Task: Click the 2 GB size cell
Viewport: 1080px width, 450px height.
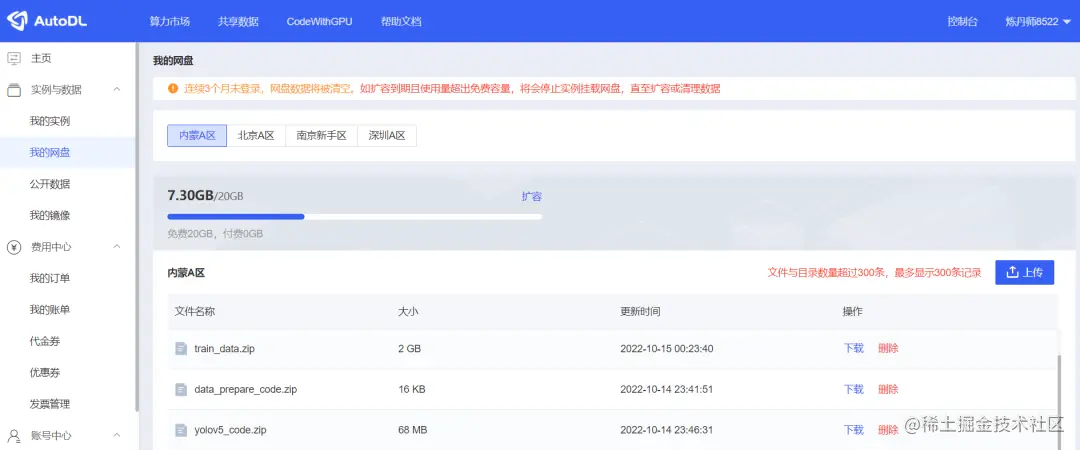Action: point(409,349)
